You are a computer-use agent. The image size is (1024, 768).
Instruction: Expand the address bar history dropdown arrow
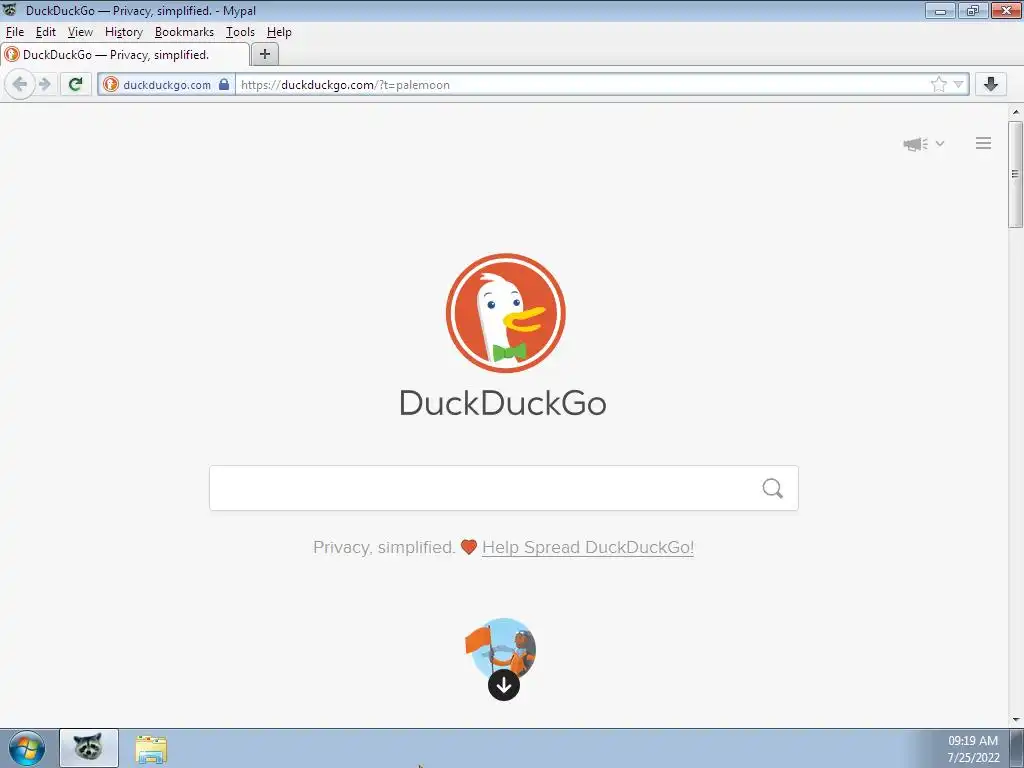(958, 84)
